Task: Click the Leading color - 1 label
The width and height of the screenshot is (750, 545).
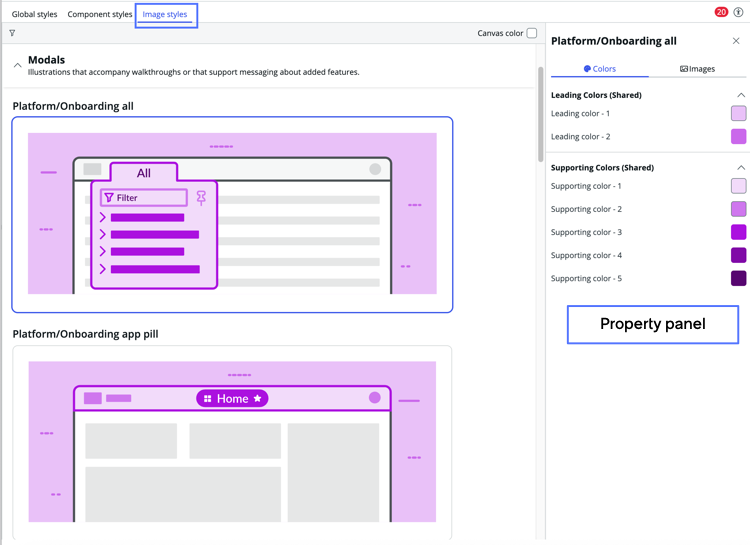Action: [580, 113]
